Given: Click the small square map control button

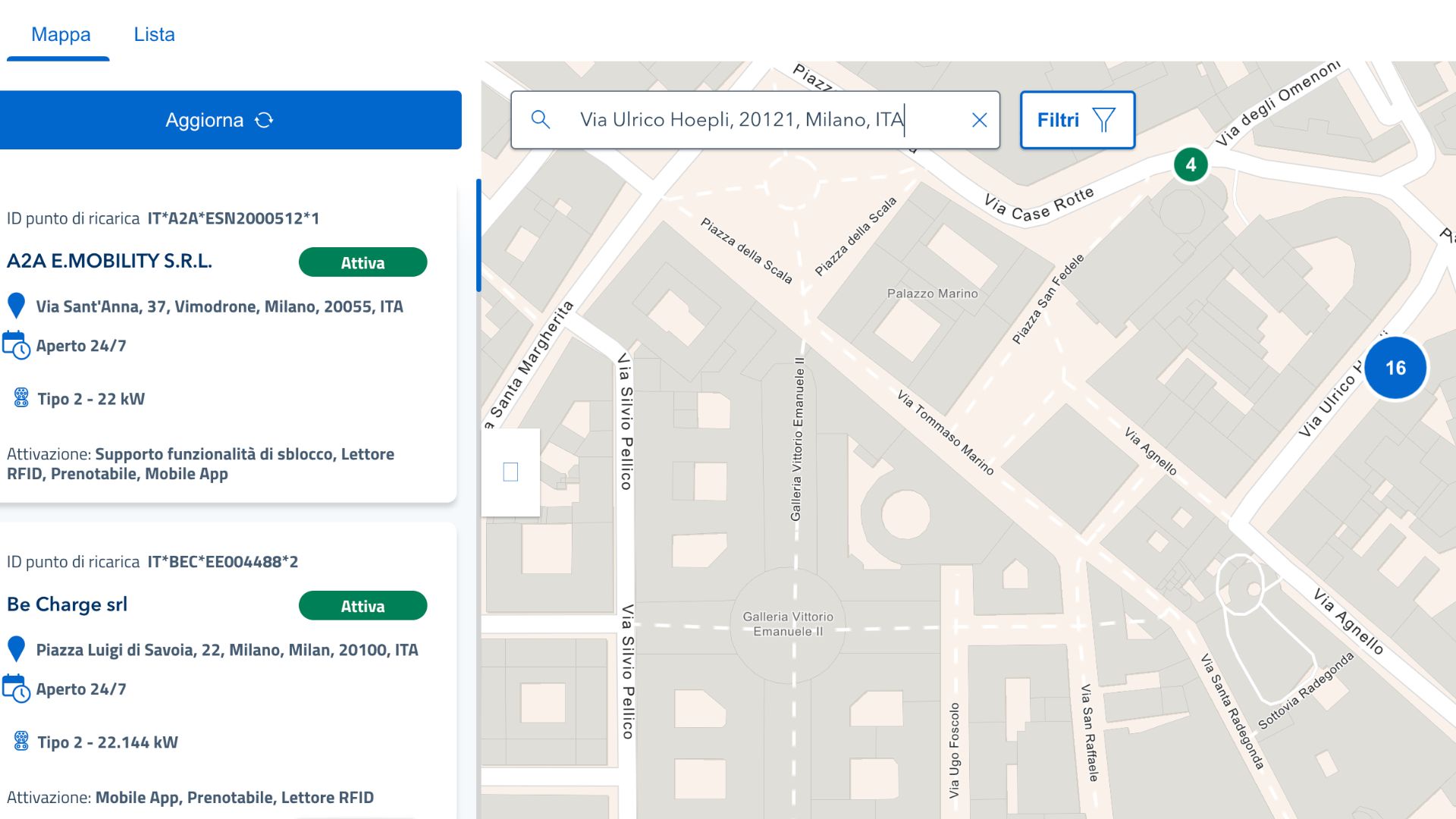Looking at the screenshot, I should click(x=510, y=472).
